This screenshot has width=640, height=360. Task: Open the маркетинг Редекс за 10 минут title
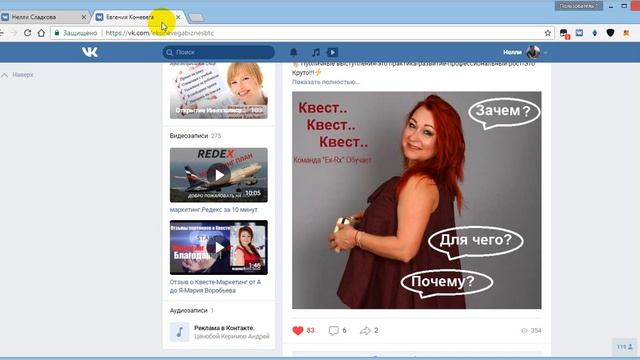click(x=213, y=209)
